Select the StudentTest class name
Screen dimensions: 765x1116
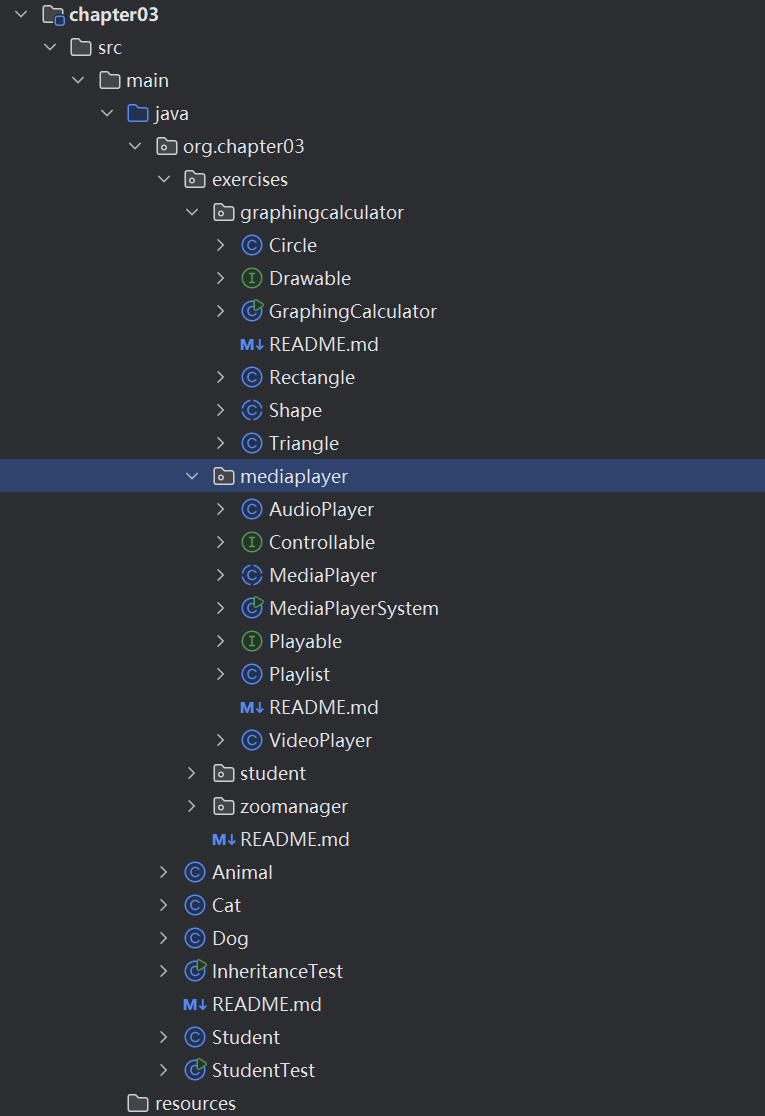tap(263, 1070)
